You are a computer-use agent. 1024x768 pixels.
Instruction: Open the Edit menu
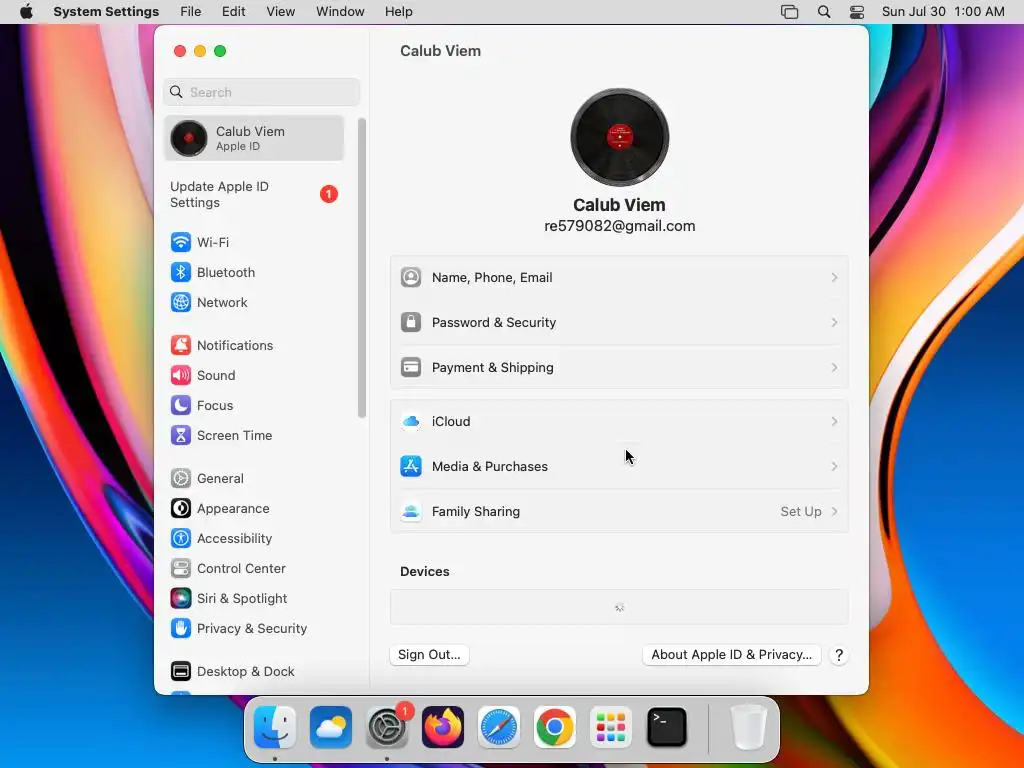click(x=233, y=12)
